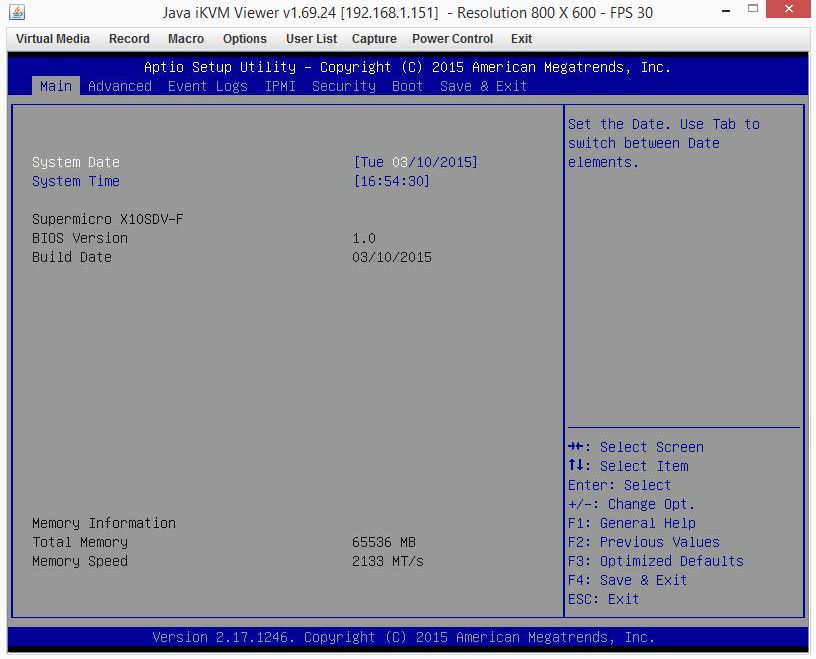Click the 'F3: Optimized Defaults' hint
Screen dimensions: 816x659
click(x=656, y=561)
